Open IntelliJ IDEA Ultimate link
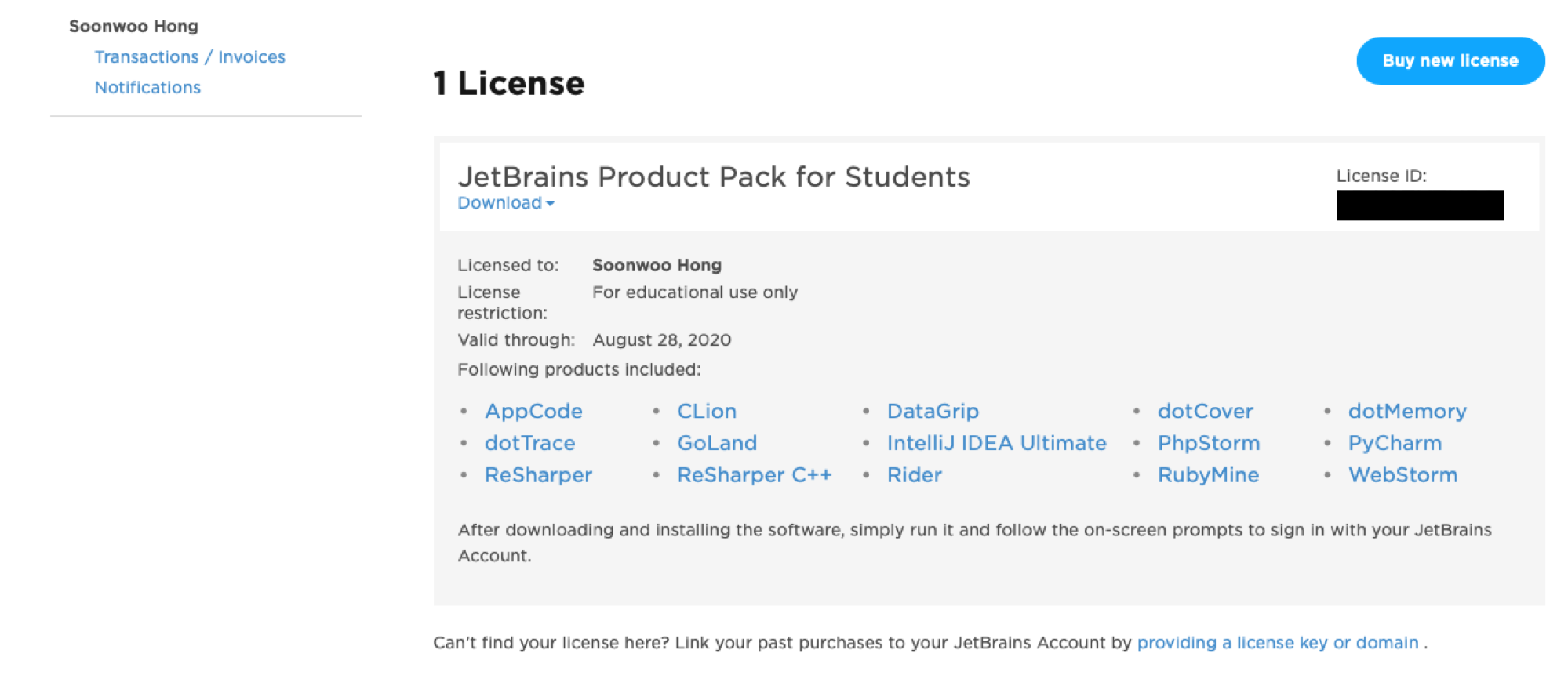This screenshot has height=697, width=1568. pos(996,443)
